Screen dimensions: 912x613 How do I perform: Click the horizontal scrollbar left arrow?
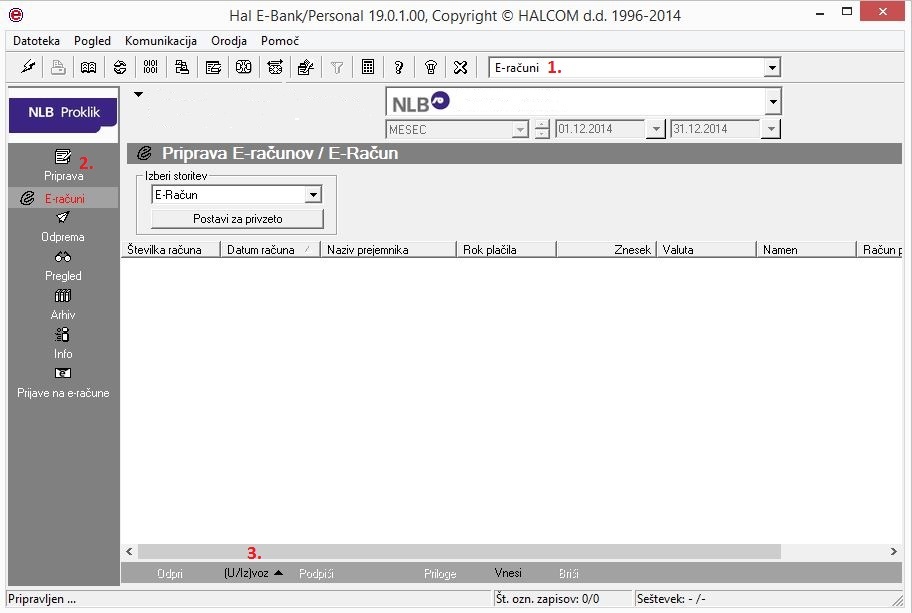[x=129, y=551]
